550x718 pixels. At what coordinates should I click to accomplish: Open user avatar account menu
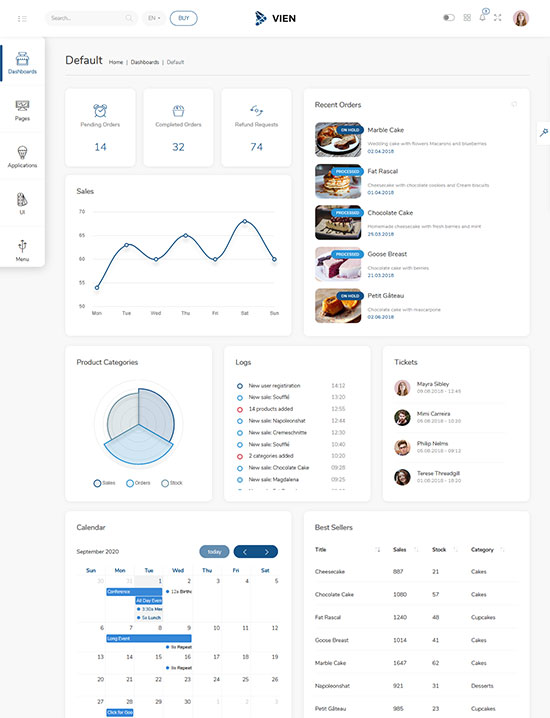click(x=521, y=18)
